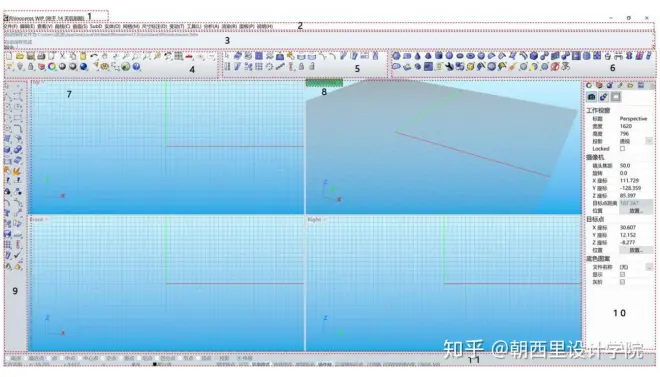The height and width of the screenshot is (377, 660).
Task: Click the grid array icon in transform toolbar
Action: [x=259, y=66]
